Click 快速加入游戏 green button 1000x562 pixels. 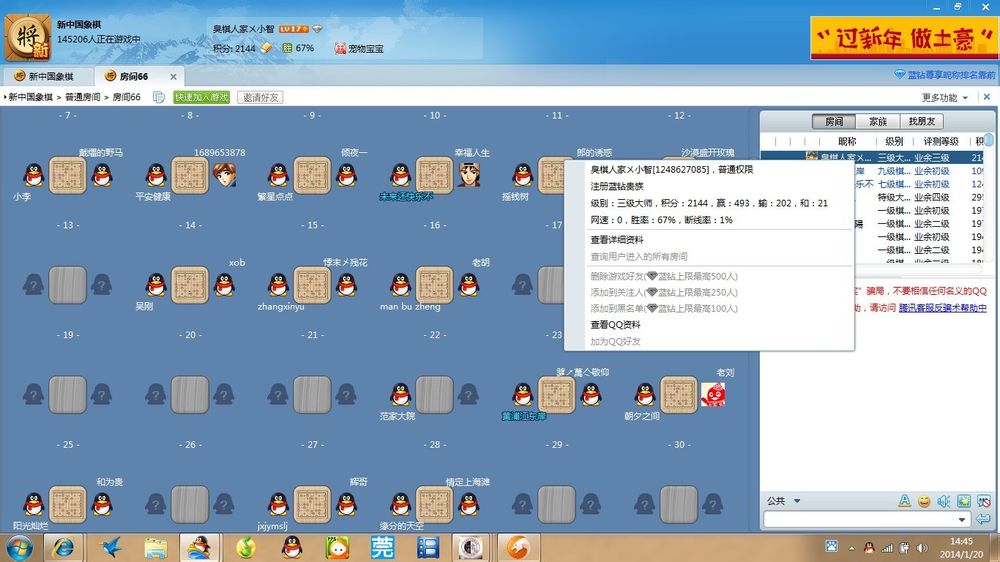pos(202,97)
